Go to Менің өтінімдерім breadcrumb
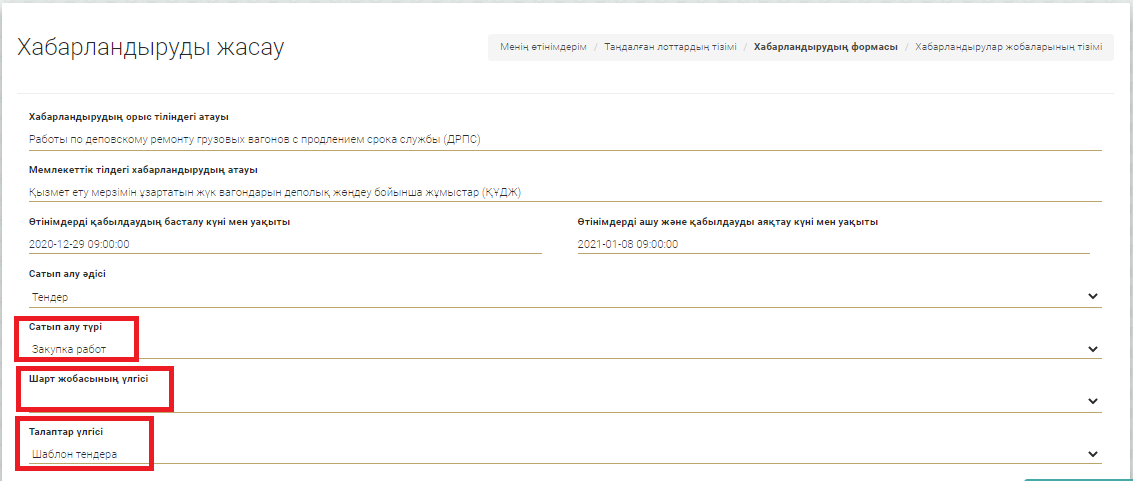1133x481 pixels. click(x=544, y=47)
